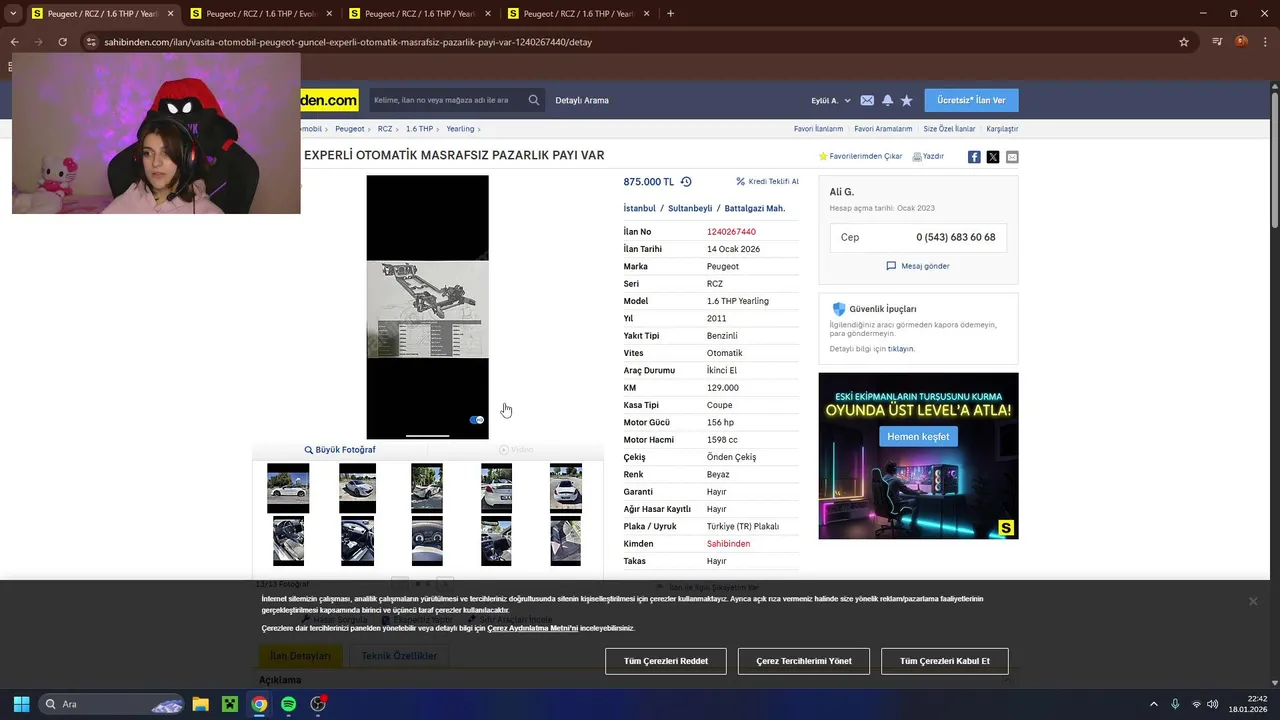Open Spotify from the taskbar
Viewport: 1280px width, 720px height.
288,704
